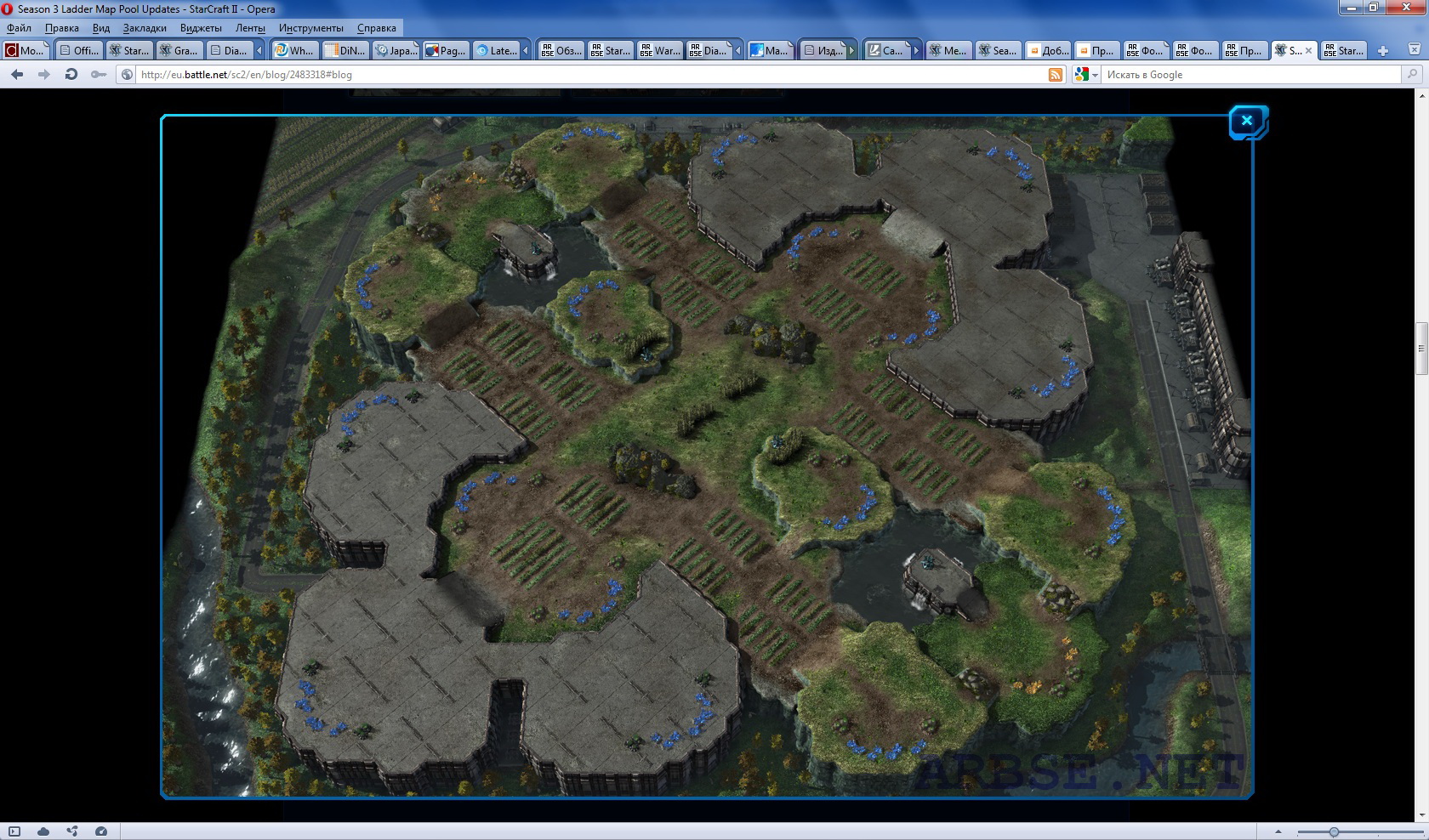Open the Инструменты menu
The height and width of the screenshot is (840, 1429).
[311, 28]
